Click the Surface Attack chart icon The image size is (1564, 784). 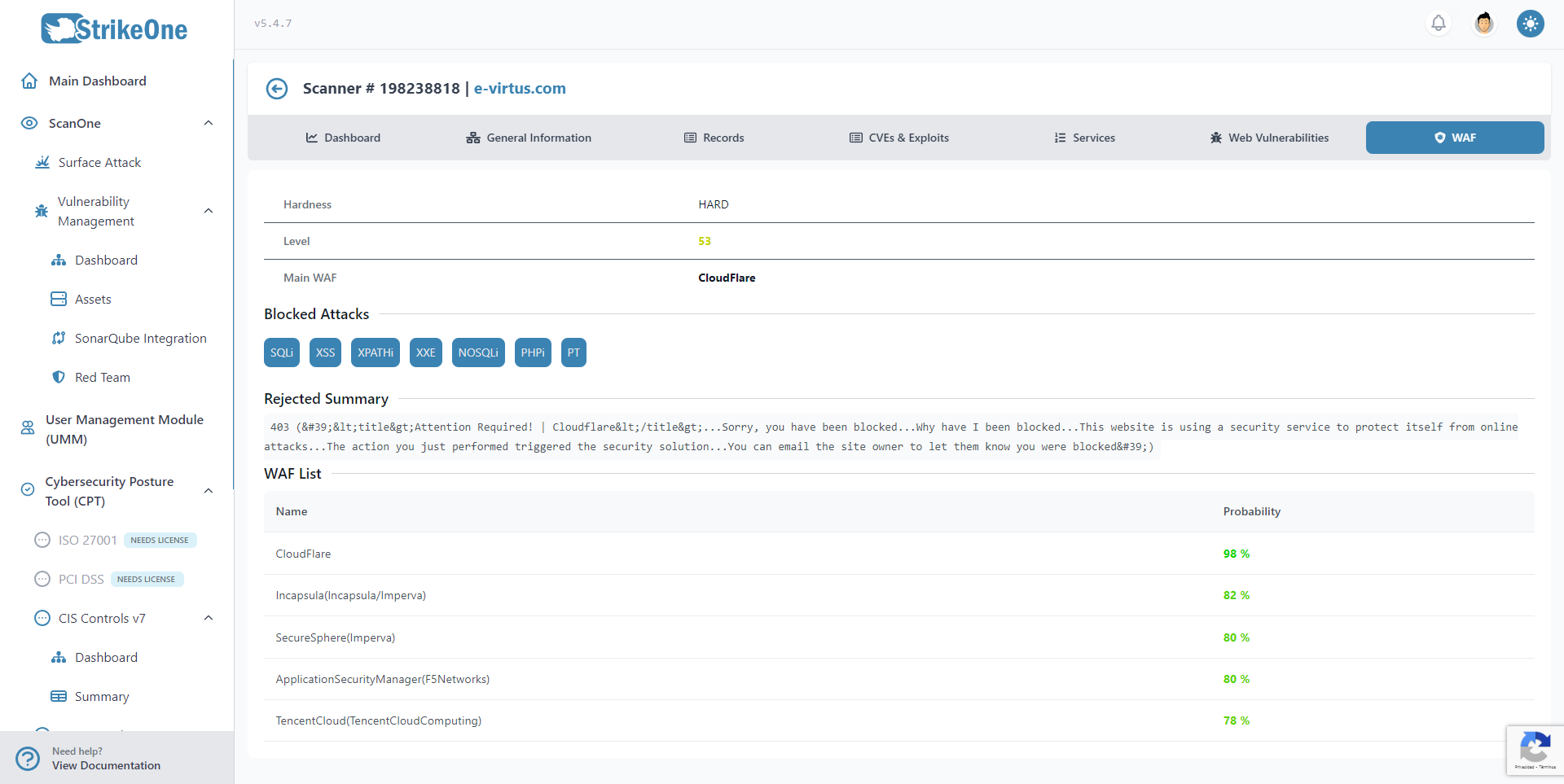pyautogui.click(x=42, y=162)
